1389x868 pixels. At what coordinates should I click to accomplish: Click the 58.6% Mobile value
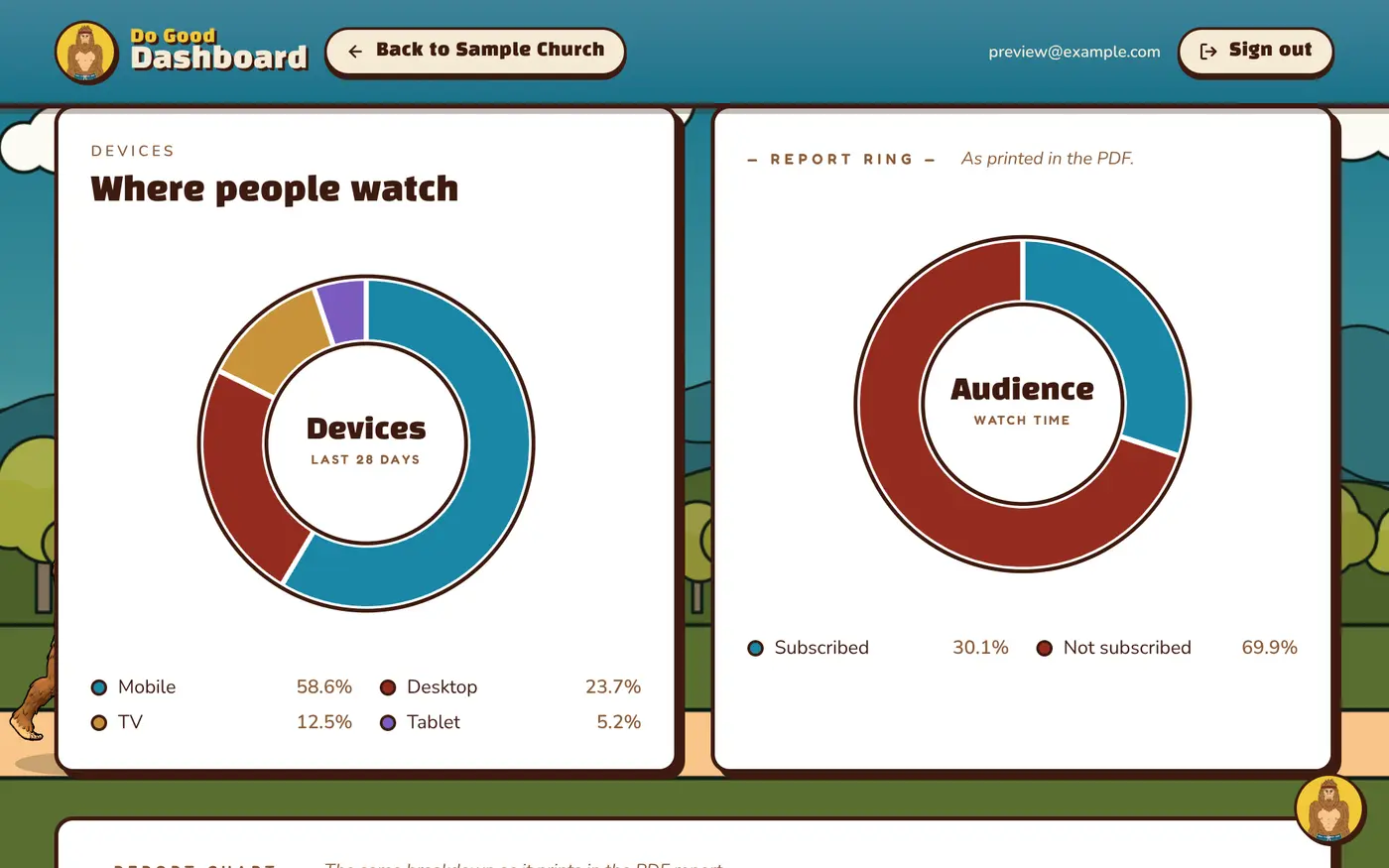point(324,686)
